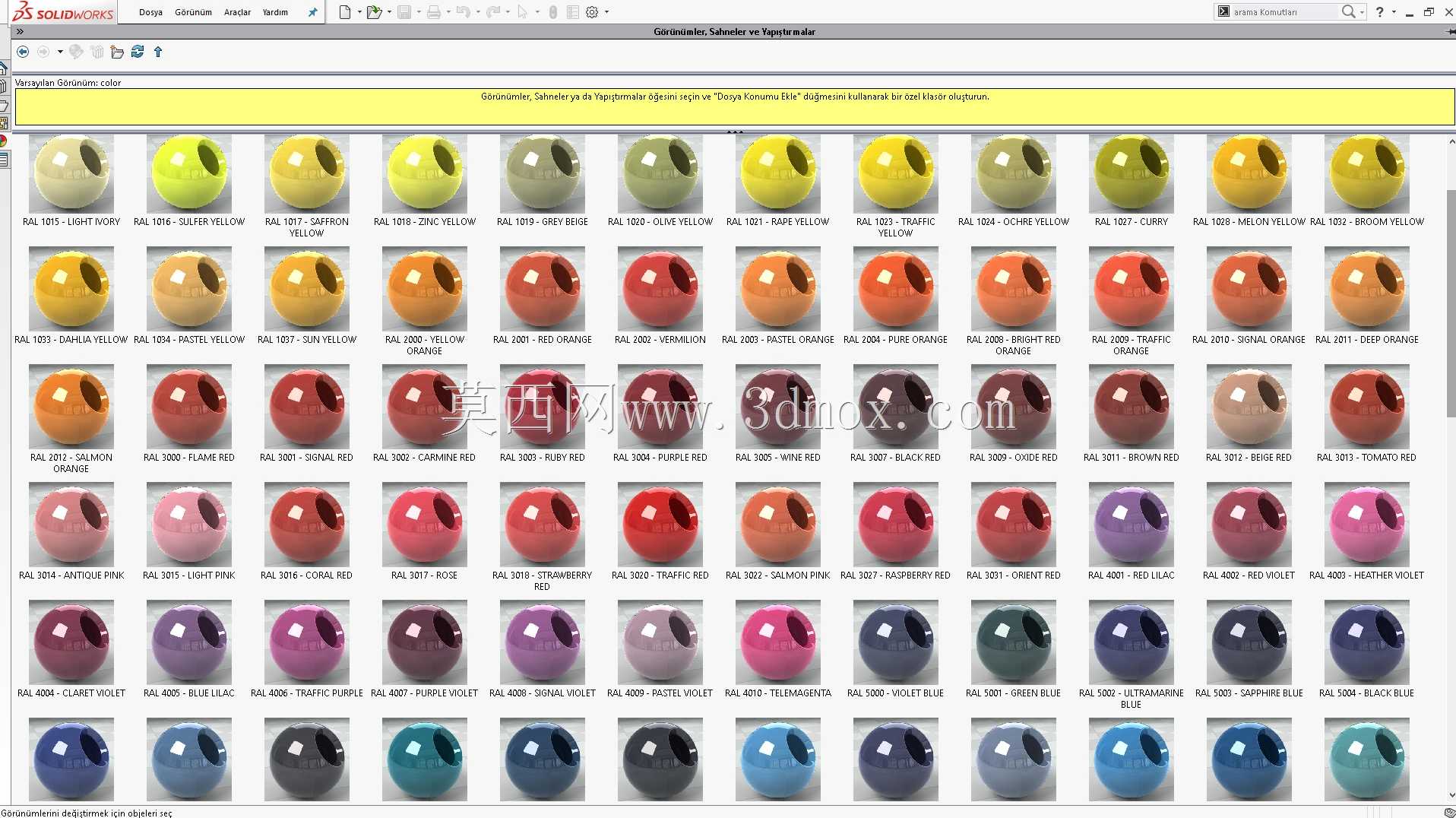Screen dimensions: 1456x818
Task: Click text 'Varsayılan Görünüm: color'
Action: point(68,83)
